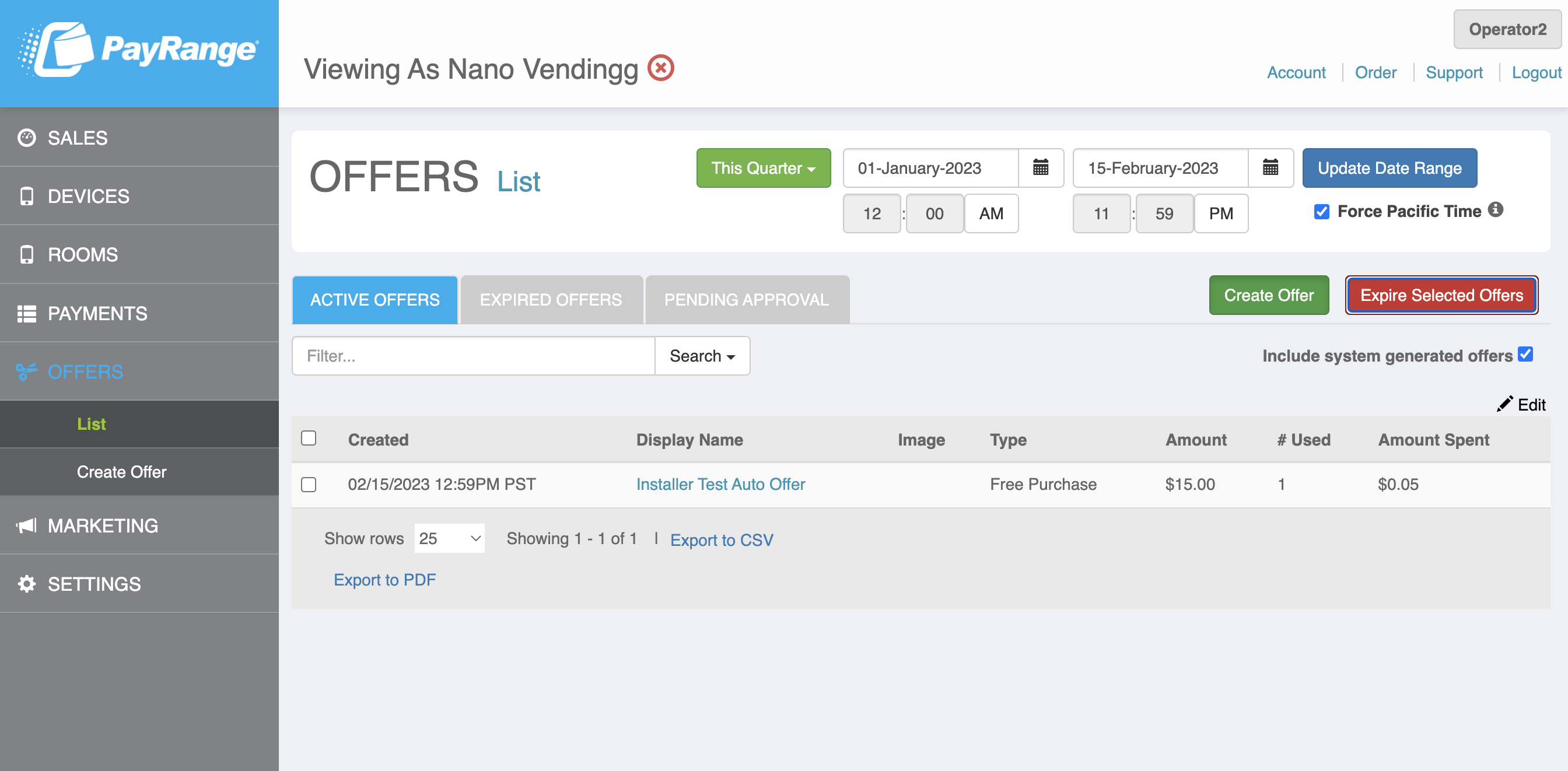Viewport: 1568px width, 771px height.
Task: Click the PayRange logo
Action: pos(139,50)
